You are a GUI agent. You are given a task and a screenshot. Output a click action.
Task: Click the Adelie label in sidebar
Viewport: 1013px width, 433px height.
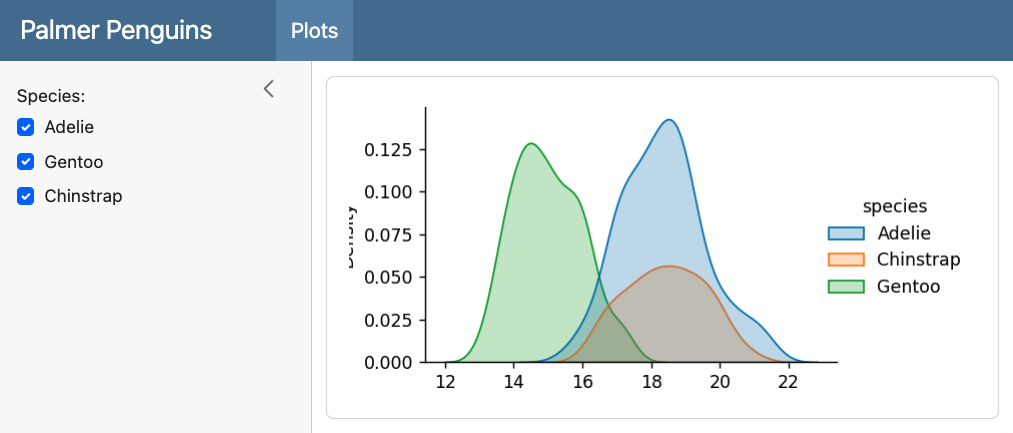[x=69, y=127]
